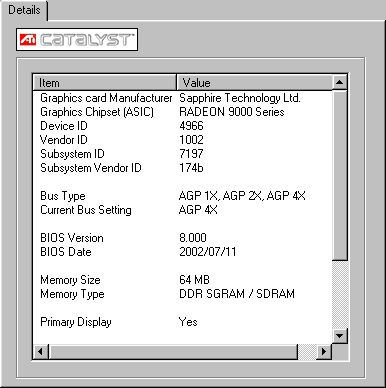This screenshot has width=386, height=388.
Task: Select the Primary Display row
Action: tap(183, 322)
